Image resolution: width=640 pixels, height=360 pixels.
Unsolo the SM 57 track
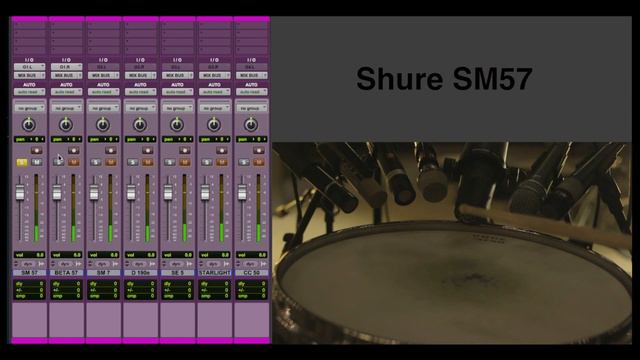[22, 162]
